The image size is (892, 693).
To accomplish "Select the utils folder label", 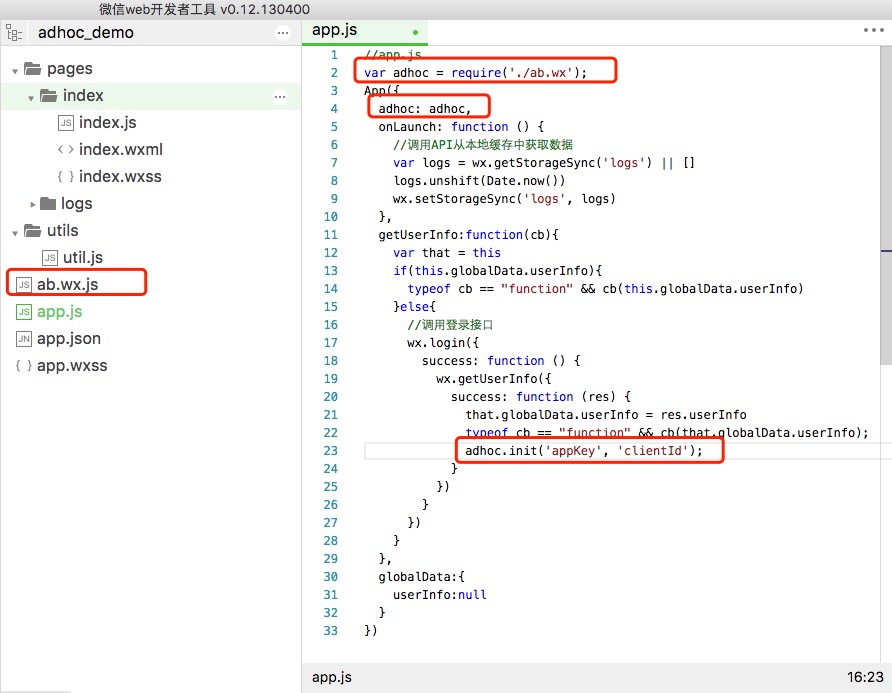I will click(63, 230).
